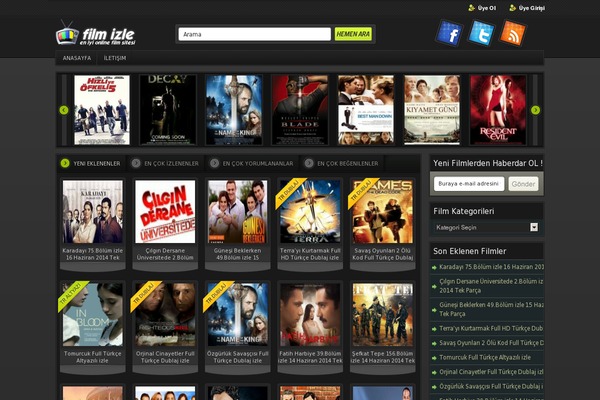Click the Kategori Seçin dropdown arrow
600x400 pixels.
click(x=534, y=227)
